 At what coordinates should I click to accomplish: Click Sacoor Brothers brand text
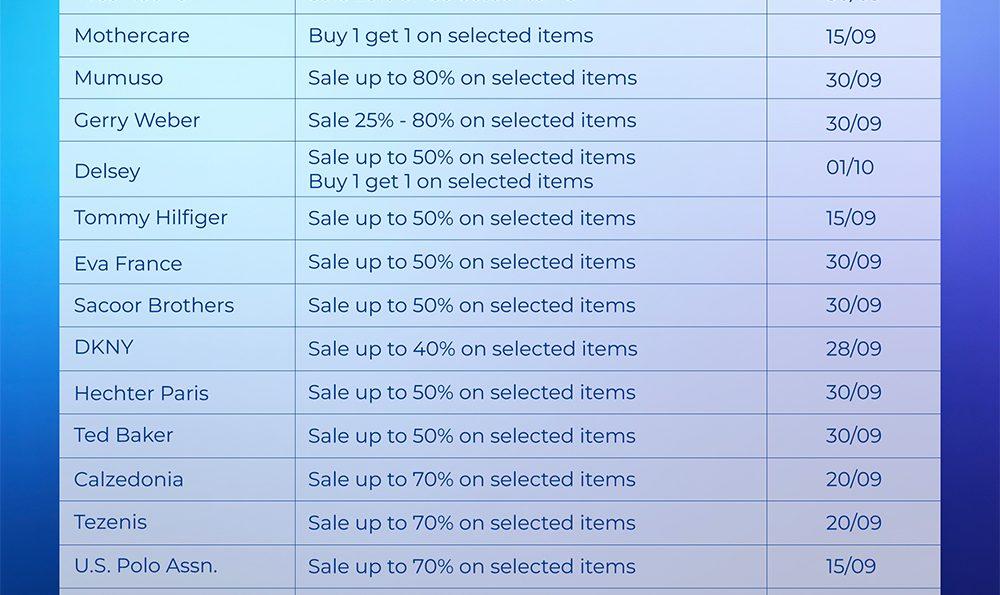(153, 306)
